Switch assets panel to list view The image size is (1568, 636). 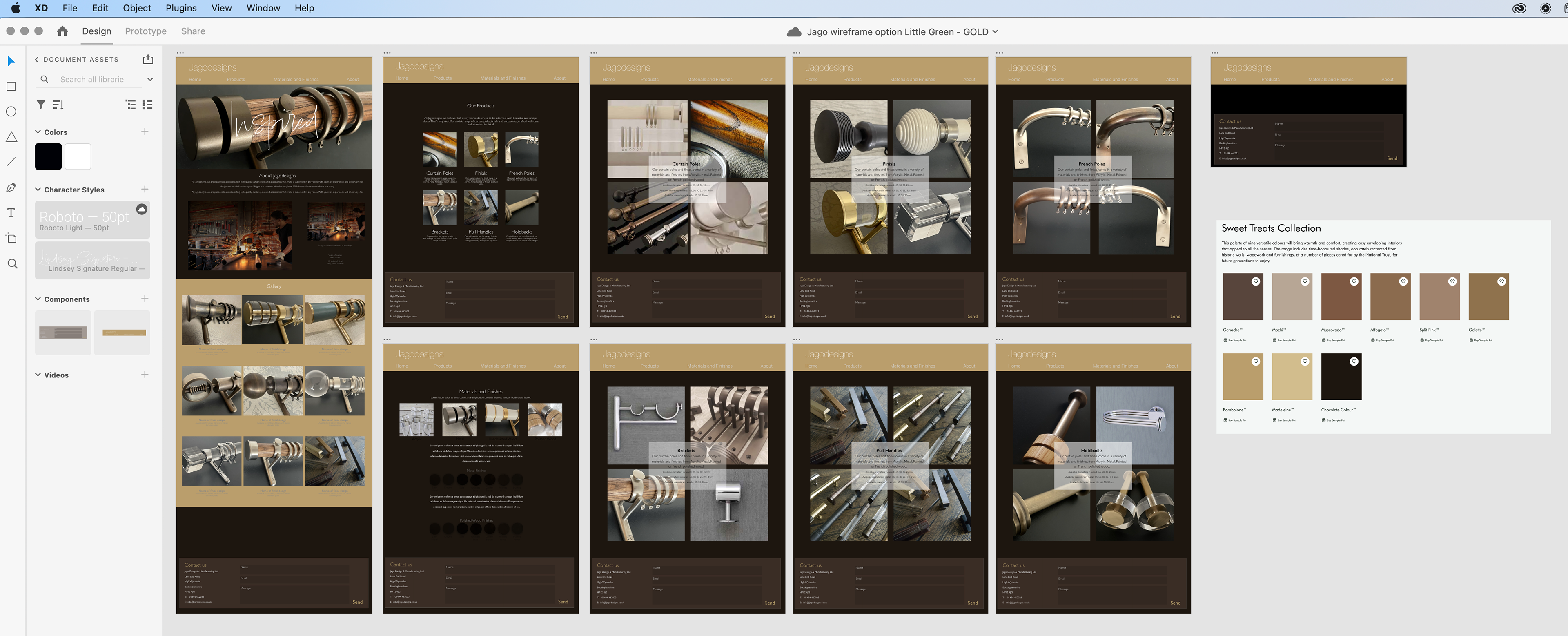click(147, 105)
